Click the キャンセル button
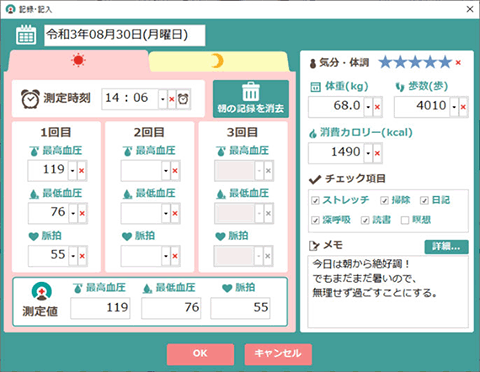The image size is (480, 372). pos(278,354)
